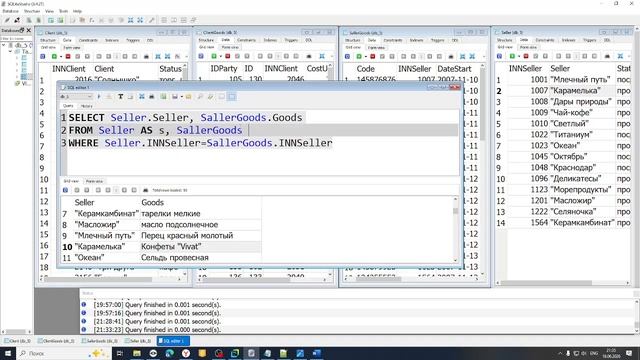Click red delete-row icon in SellerGoods window
640x360 pixels.
click(372, 56)
